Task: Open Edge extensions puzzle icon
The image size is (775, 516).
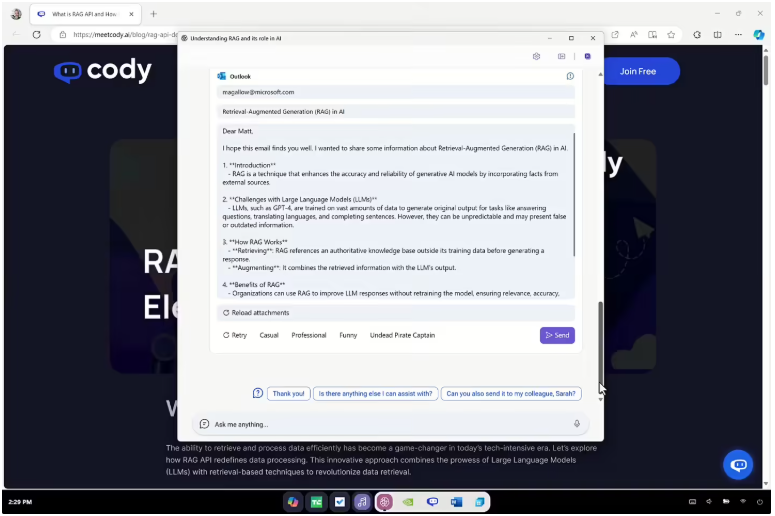Action: (697, 35)
